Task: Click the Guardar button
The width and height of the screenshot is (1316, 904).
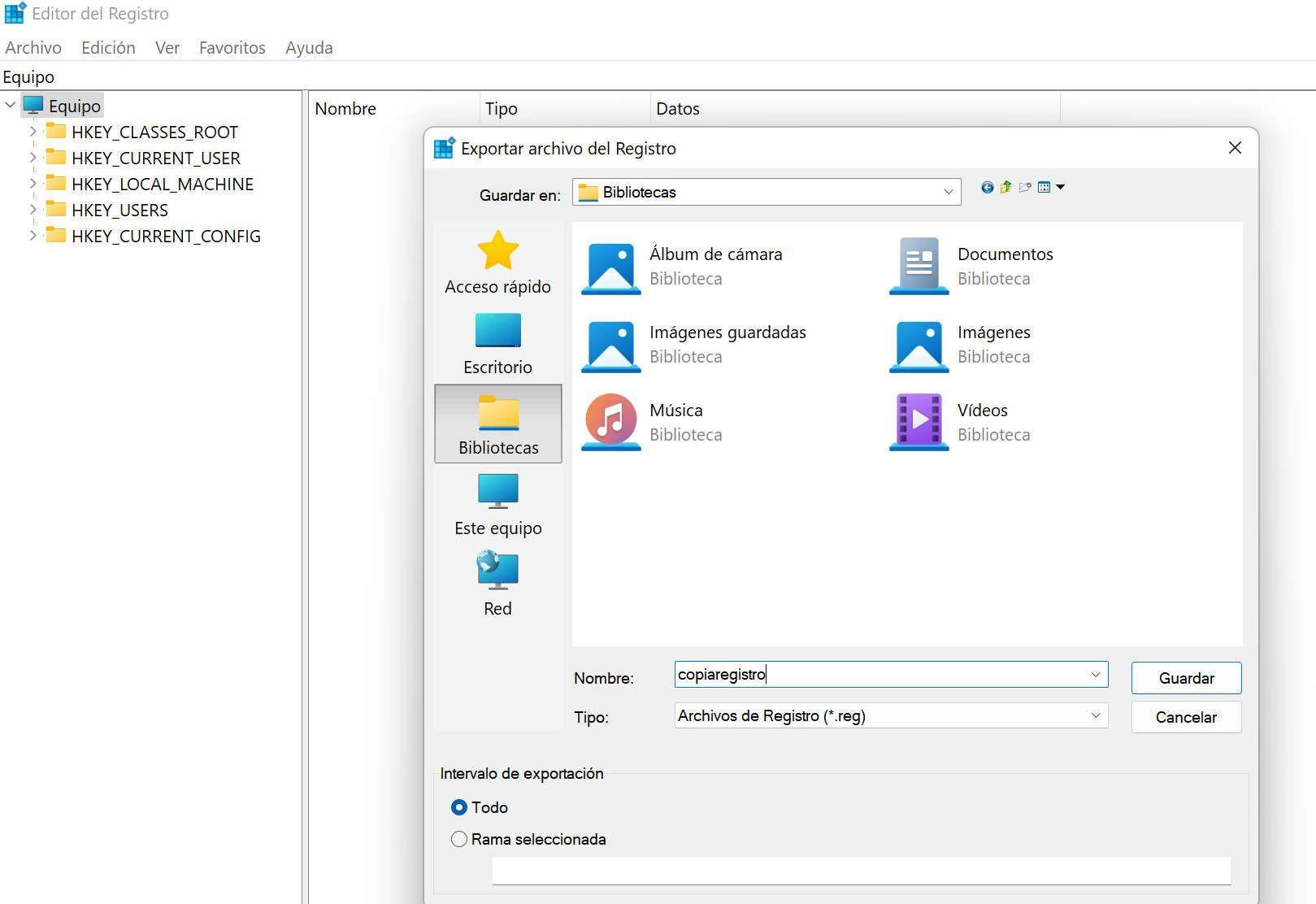Action: point(1186,678)
